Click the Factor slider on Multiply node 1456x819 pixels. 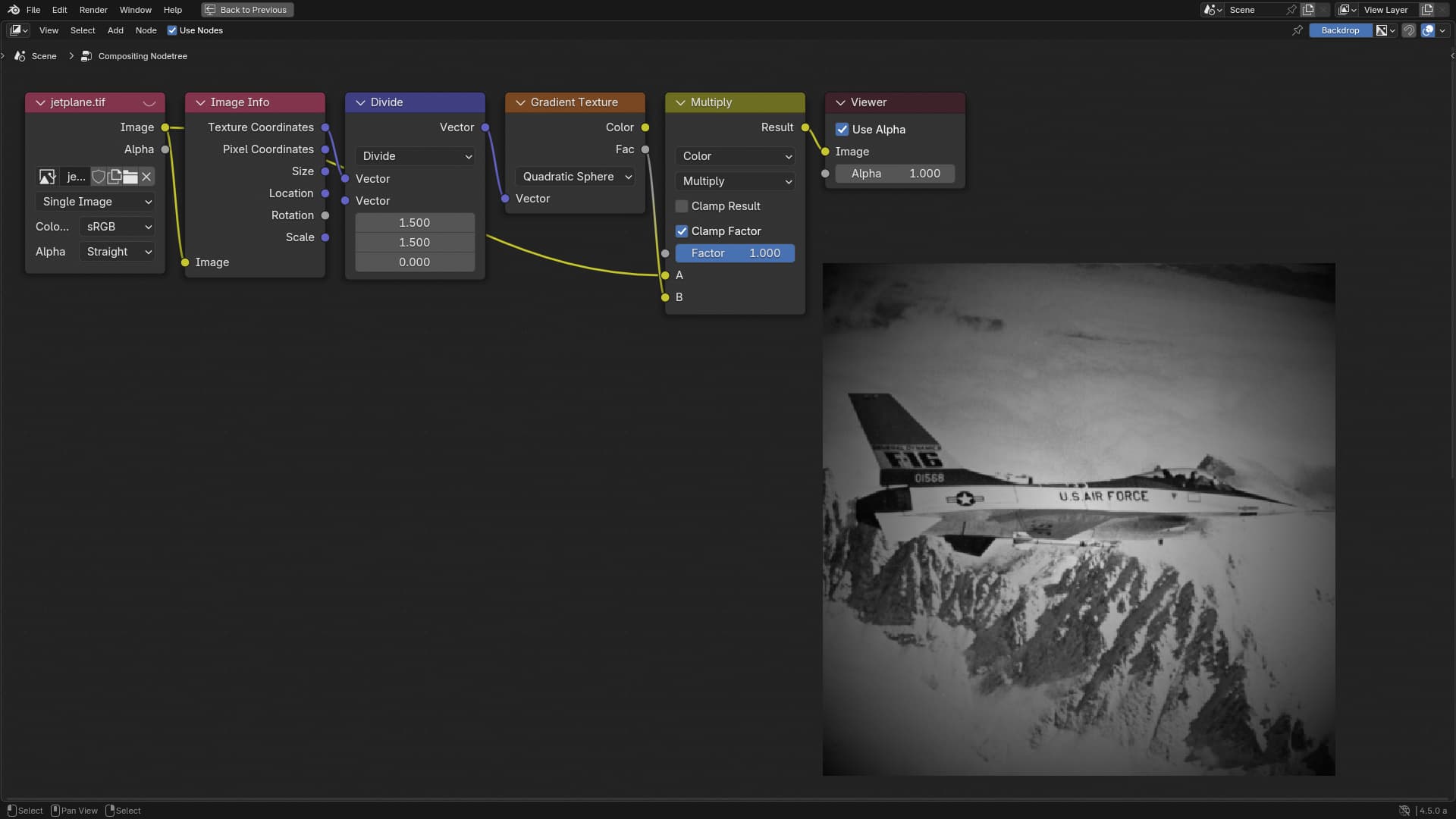pos(736,253)
